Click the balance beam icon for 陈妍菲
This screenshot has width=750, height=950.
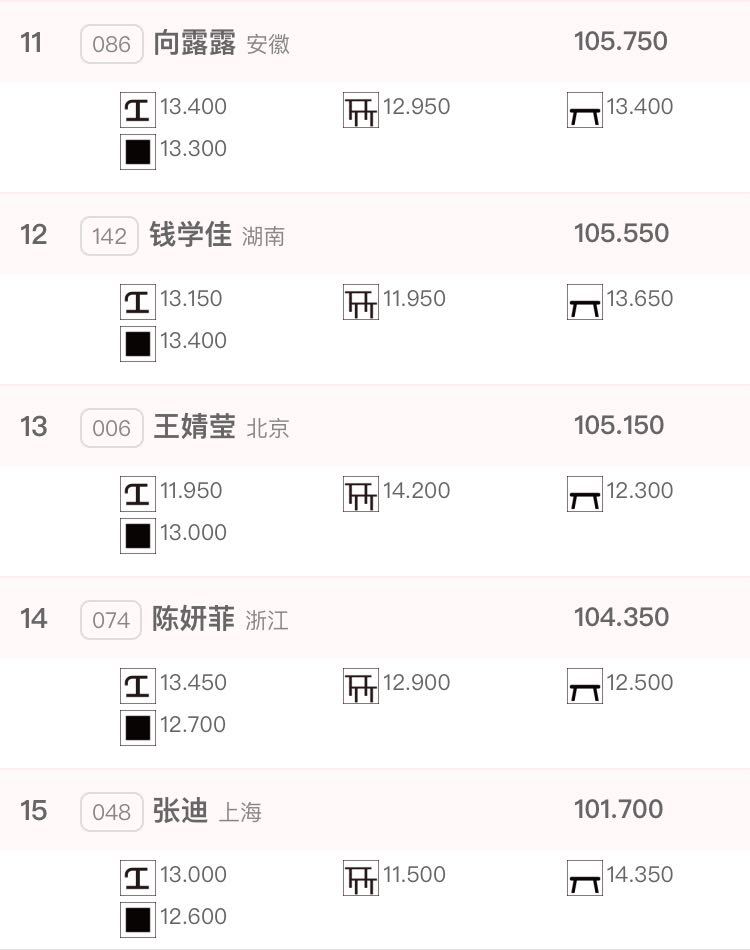pyautogui.click(x=585, y=686)
